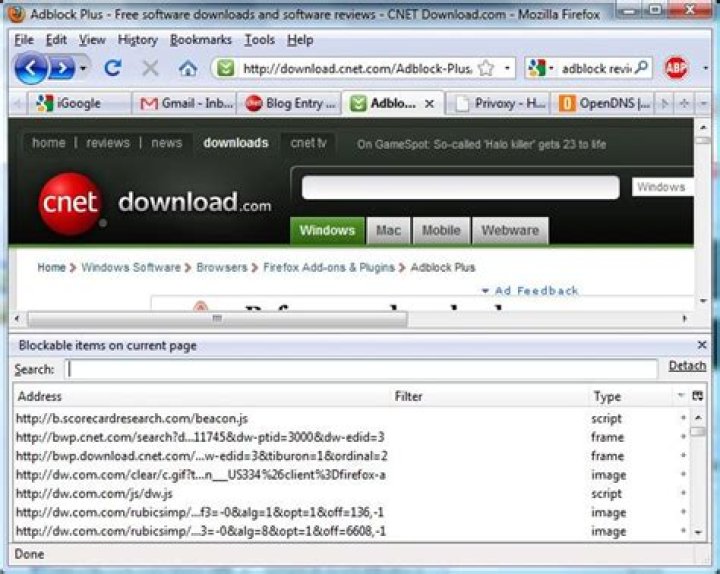The width and height of the screenshot is (720, 574).
Task: Open the search engine selector dropdown
Action: (x=541, y=68)
